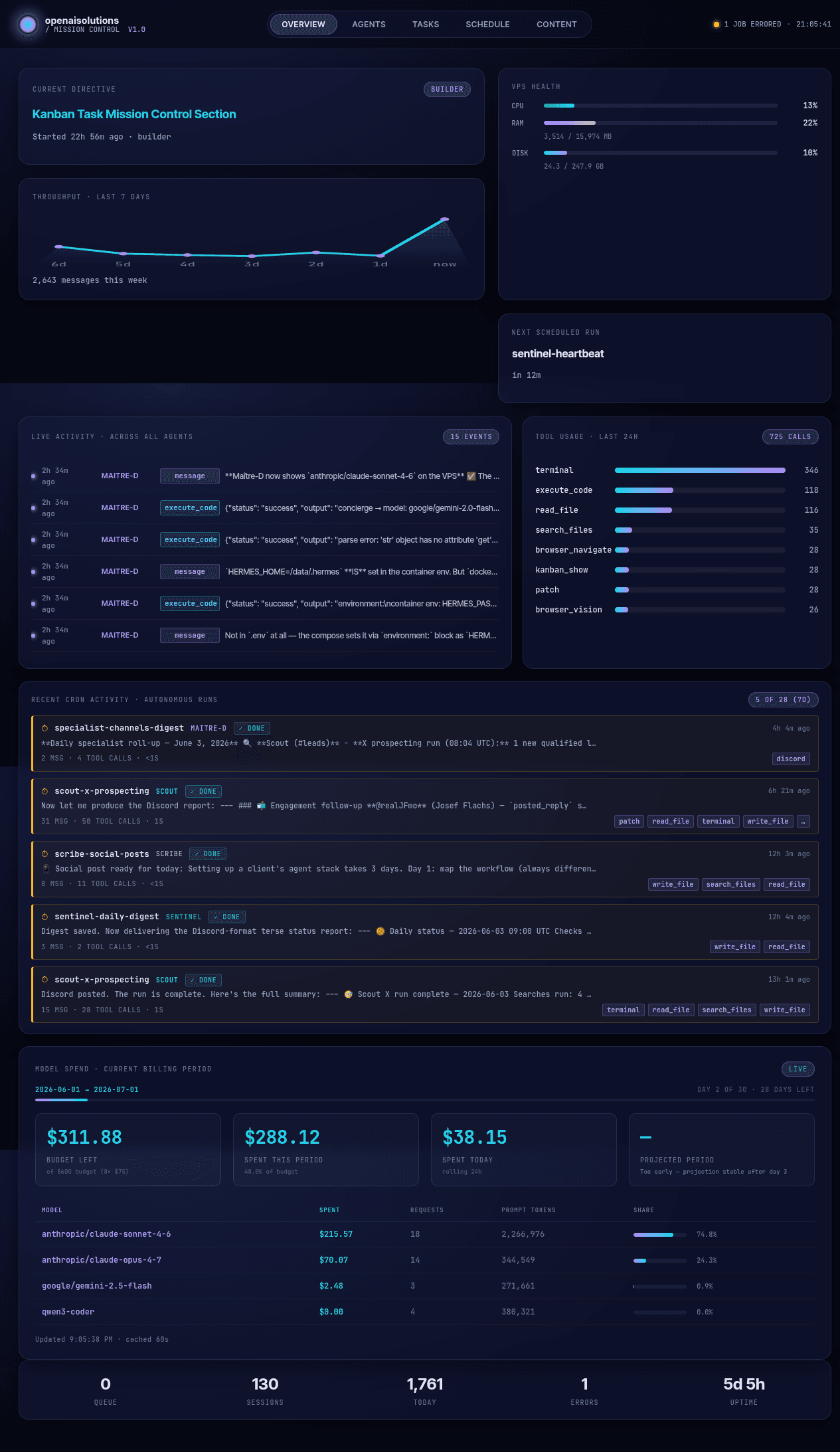Click the openaisolutions glowing orb logo

[x=27, y=25]
